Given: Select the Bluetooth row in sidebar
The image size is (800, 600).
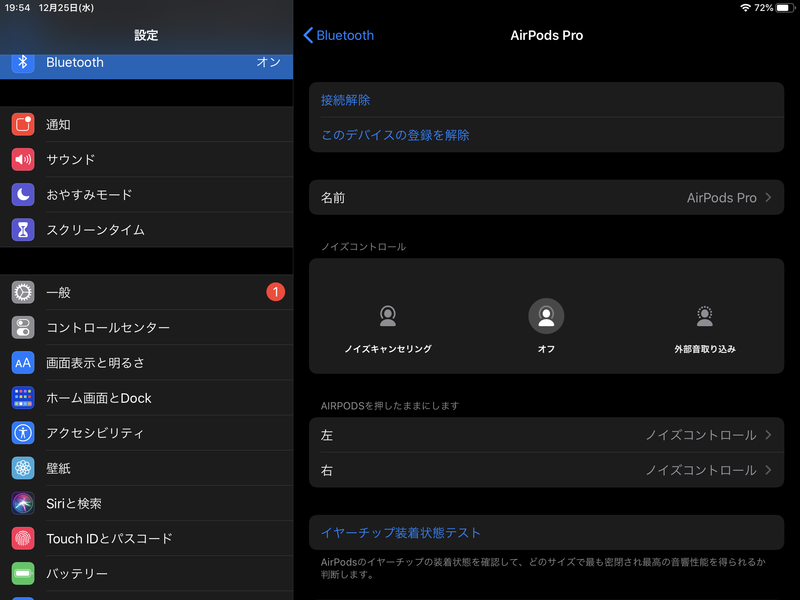Looking at the screenshot, I should pos(146,66).
